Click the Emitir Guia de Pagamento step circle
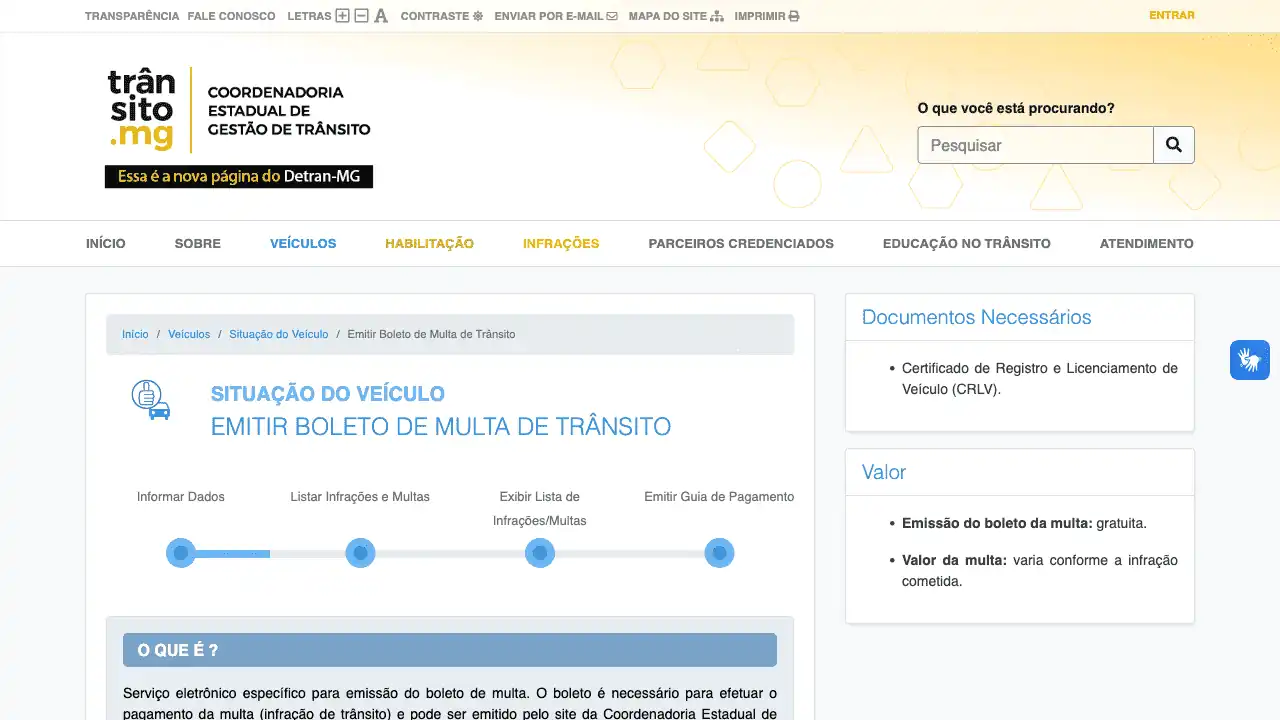Image resolution: width=1280 pixels, height=720 pixels. [x=719, y=553]
